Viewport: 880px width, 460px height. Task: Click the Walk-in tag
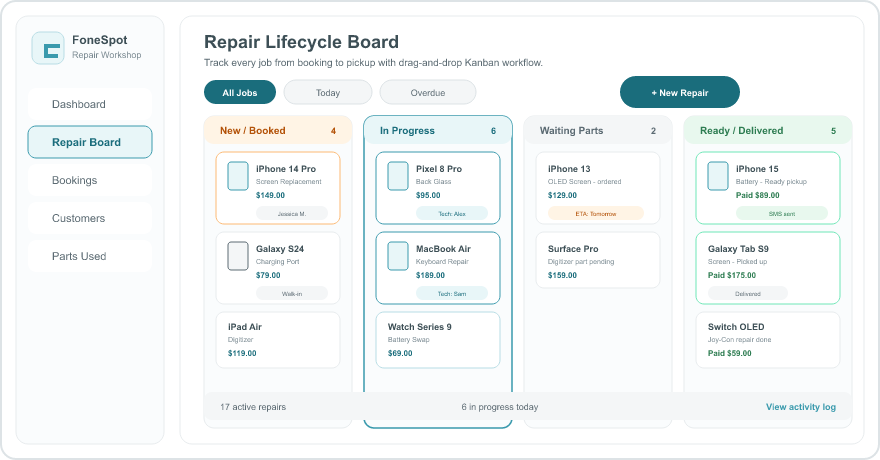292,293
